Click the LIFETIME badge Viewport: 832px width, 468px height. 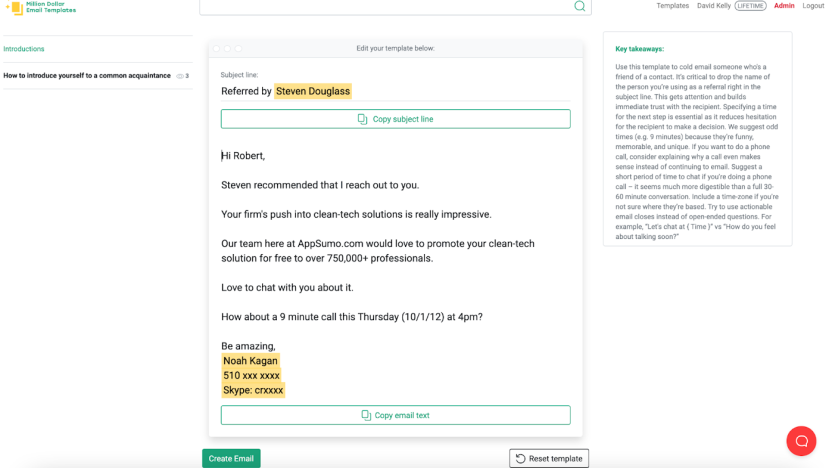[750, 6]
